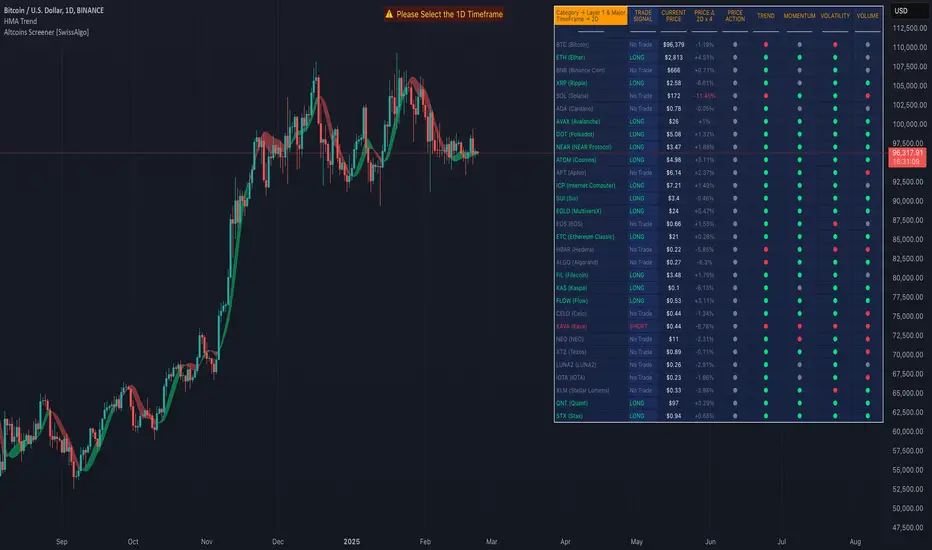Click the orange Category Layer 1 & Major header cell
Image resolution: width=932 pixels, height=550 pixels.
590,15
